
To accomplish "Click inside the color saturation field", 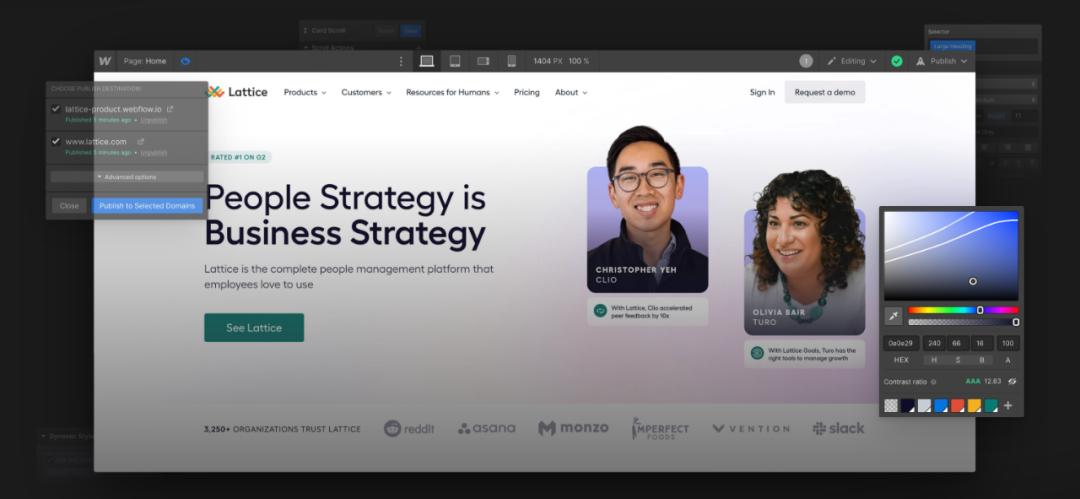I will click(951, 256).
